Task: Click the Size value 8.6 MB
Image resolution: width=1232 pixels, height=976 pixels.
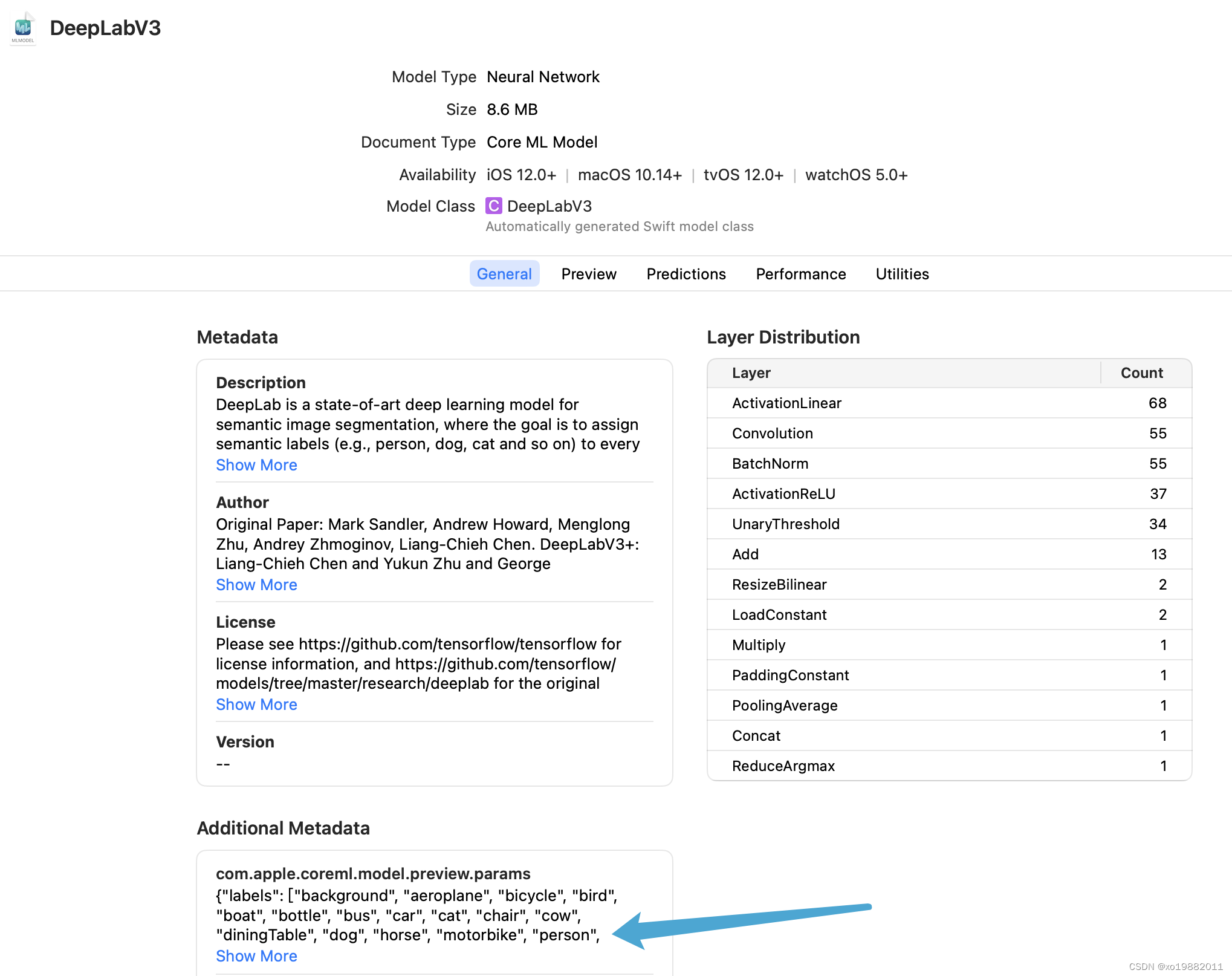Action: pos(512,109)
